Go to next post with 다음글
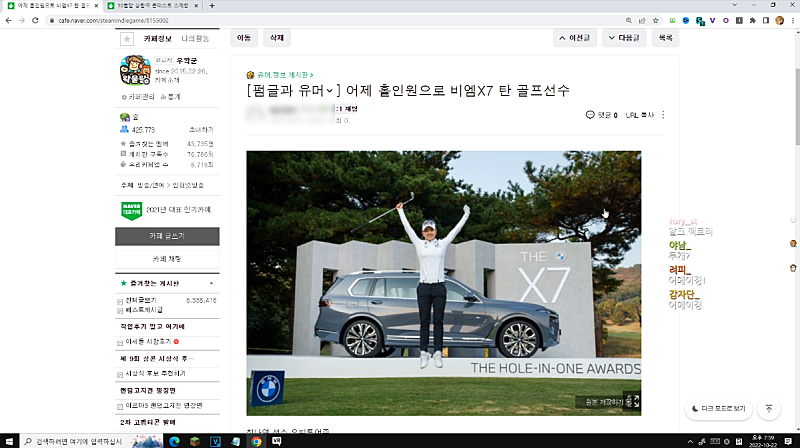The height and width of the screenshot is (448, 800). pos(627,38)
